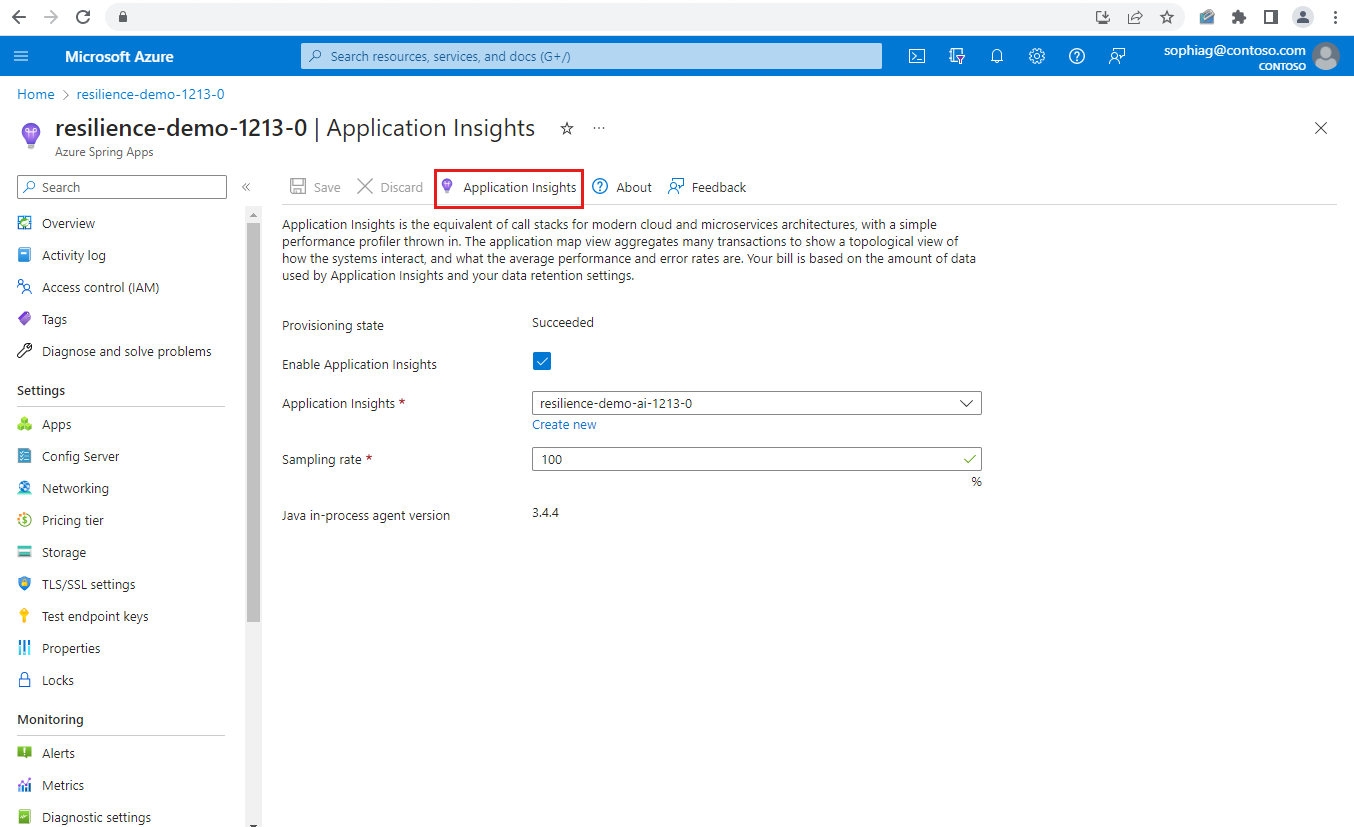The height and width of the screenshot is (827, 1354).
Task: Go back with the browser back arrow
Action: click(19, 17)
